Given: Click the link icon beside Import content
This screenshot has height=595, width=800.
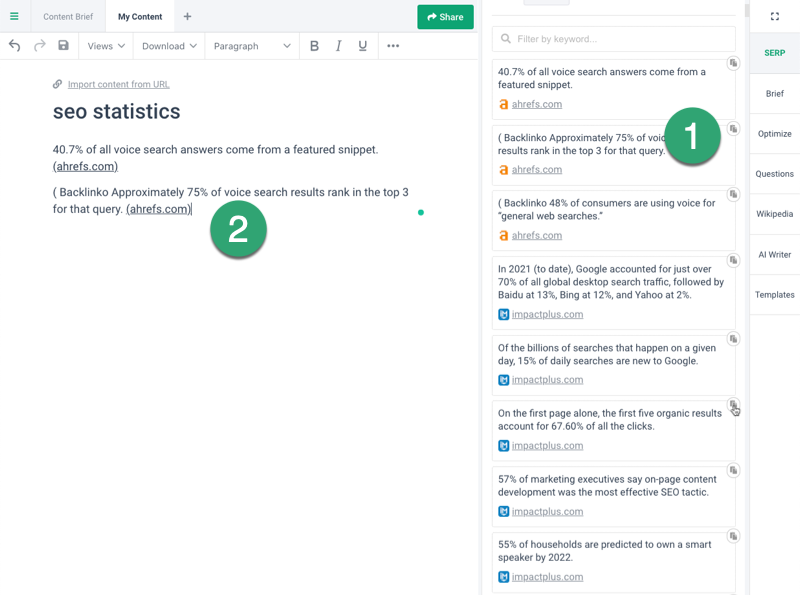Looking at the screenshot, I should [58, 84].
